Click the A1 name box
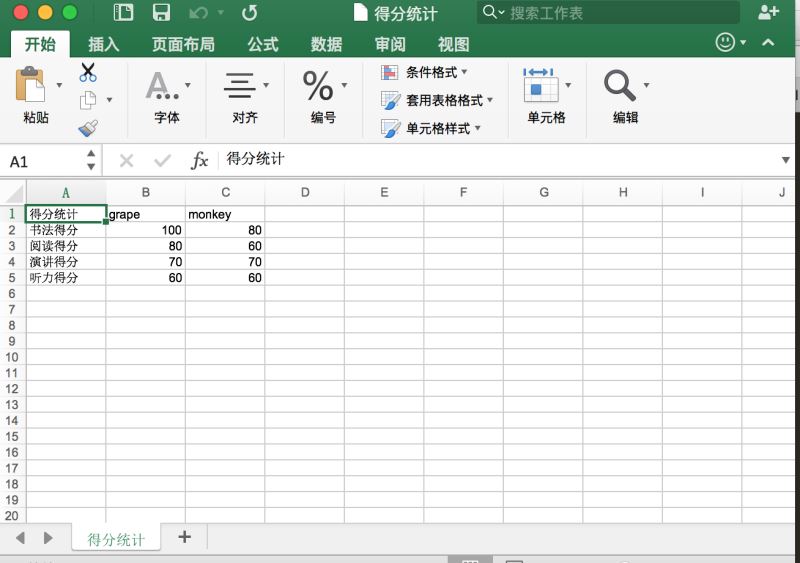 pyautogui.click(x=43, y=161)
